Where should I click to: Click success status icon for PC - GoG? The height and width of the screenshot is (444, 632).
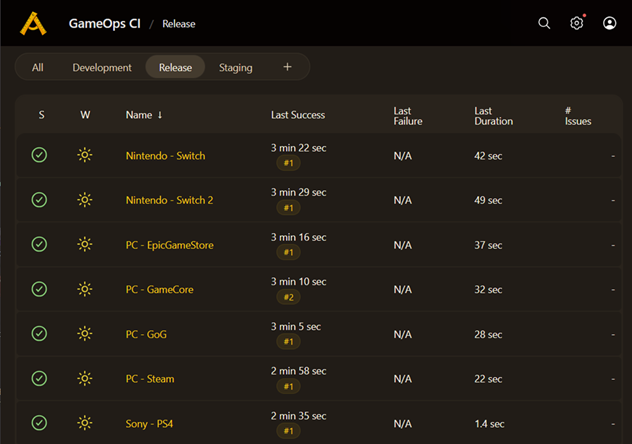tap(39, 334)
